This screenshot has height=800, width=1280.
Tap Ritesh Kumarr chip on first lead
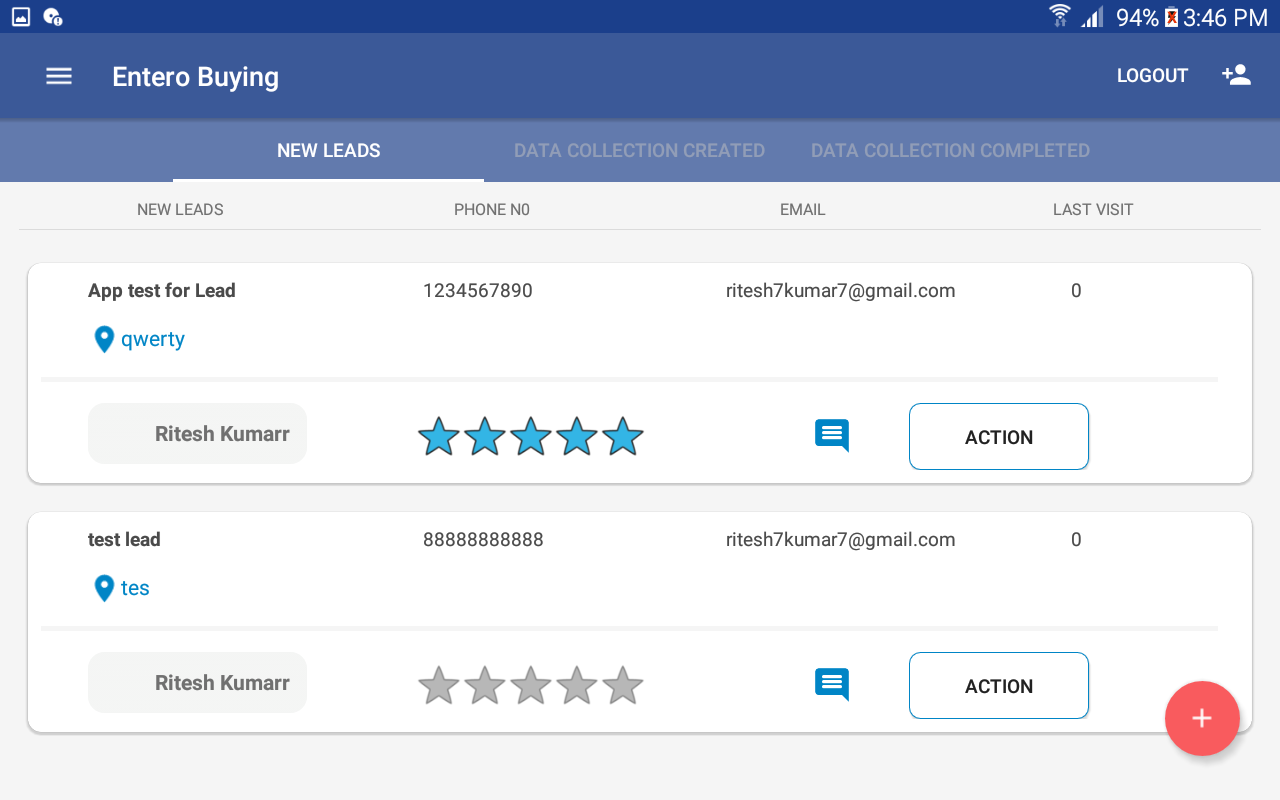click(198, 434)
